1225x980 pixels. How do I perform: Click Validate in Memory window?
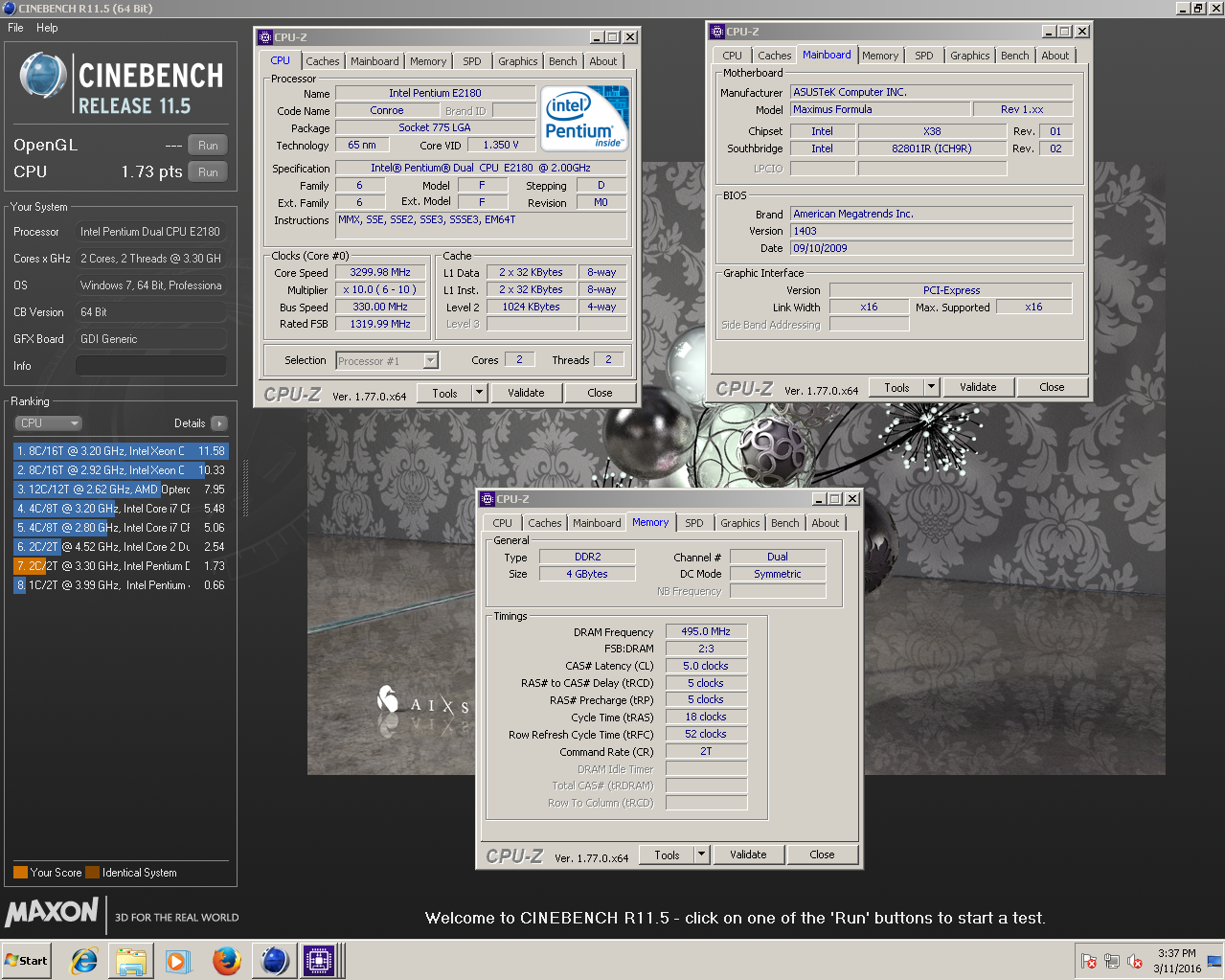click(748, 855)
